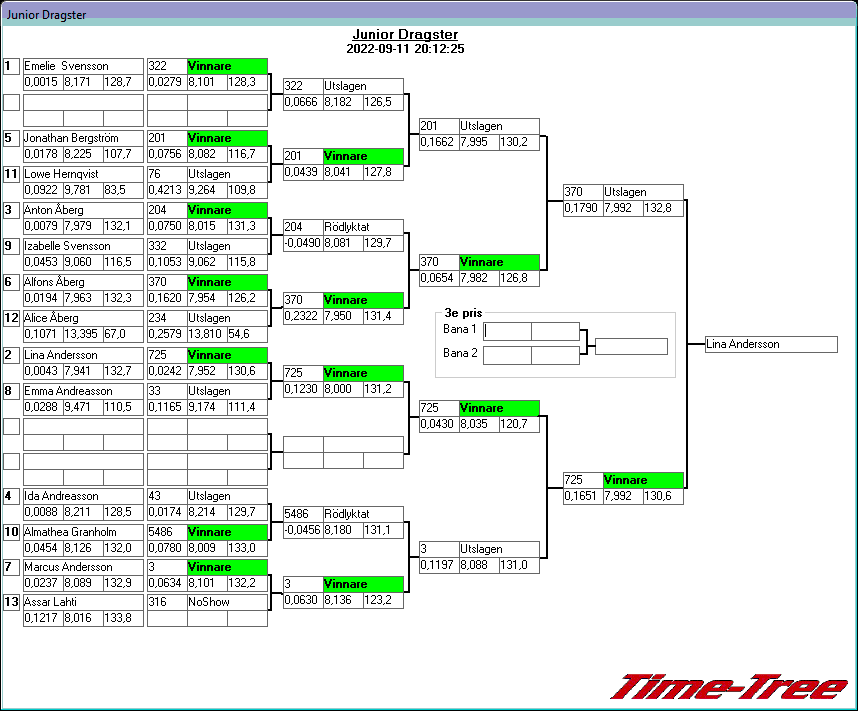Click the -0,0490 reaction time cell

coord(303,243)
